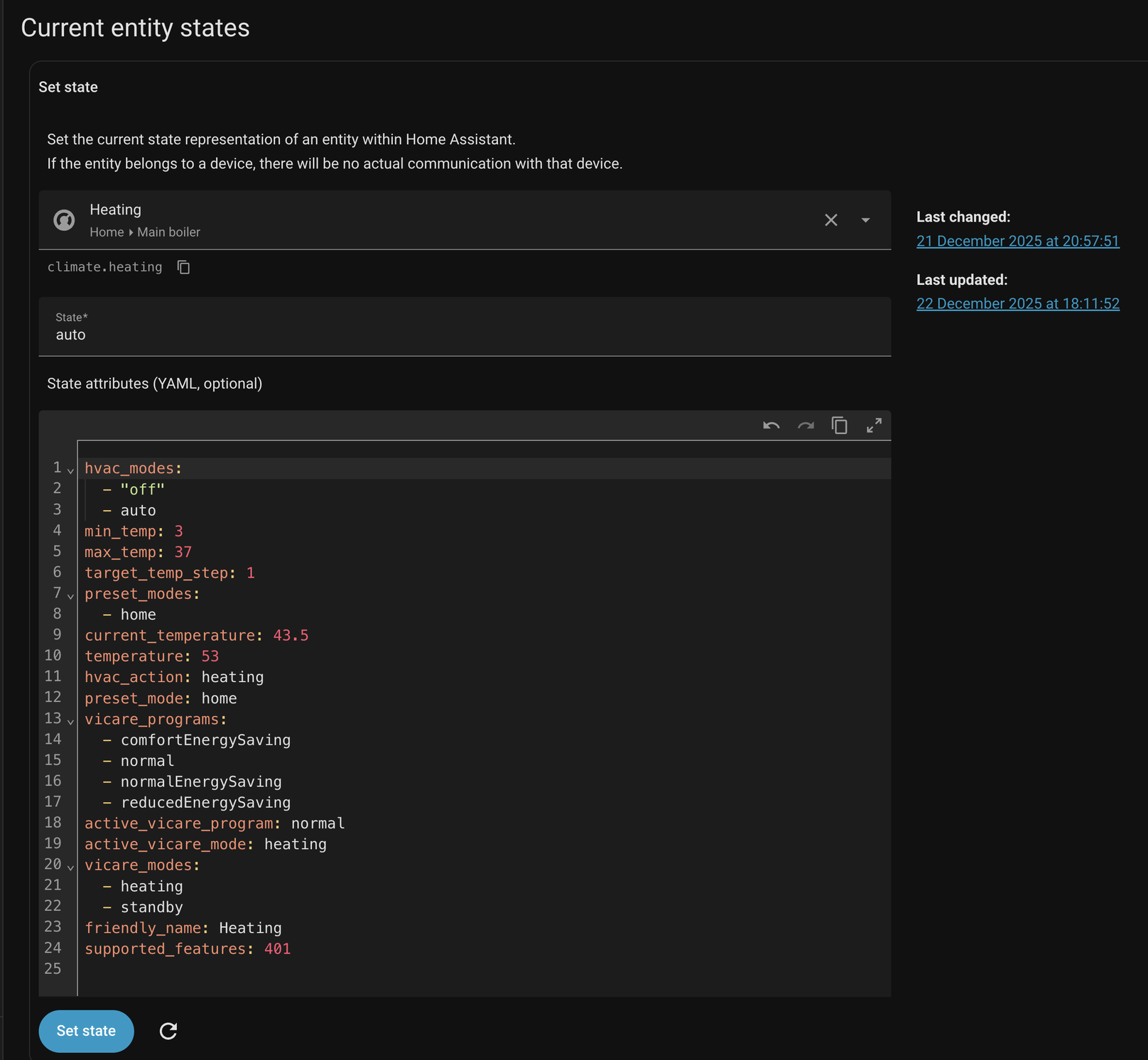Click the redo icon in YAML editor
Viewport: 1148px width, 1060px height.
[806, 426]
